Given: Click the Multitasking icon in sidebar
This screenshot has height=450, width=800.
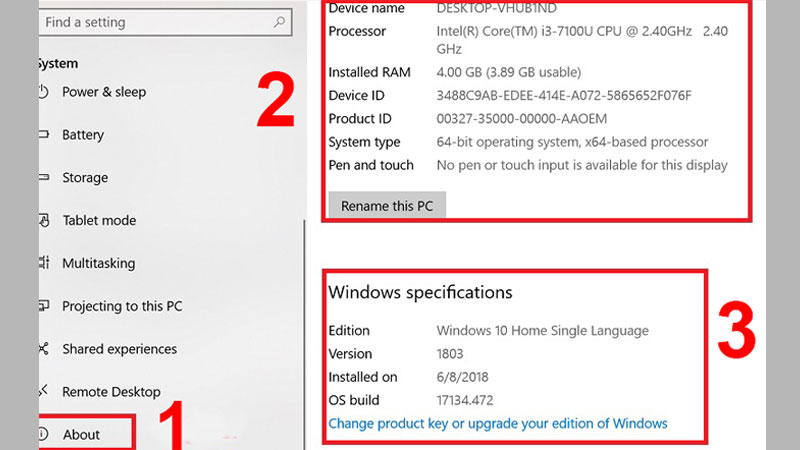Looking at the screenshot, I should tap(43, 264).
